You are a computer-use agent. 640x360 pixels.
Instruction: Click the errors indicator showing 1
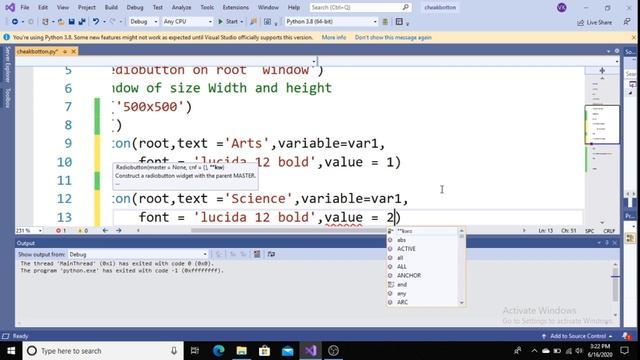click(x=61, y=231)
